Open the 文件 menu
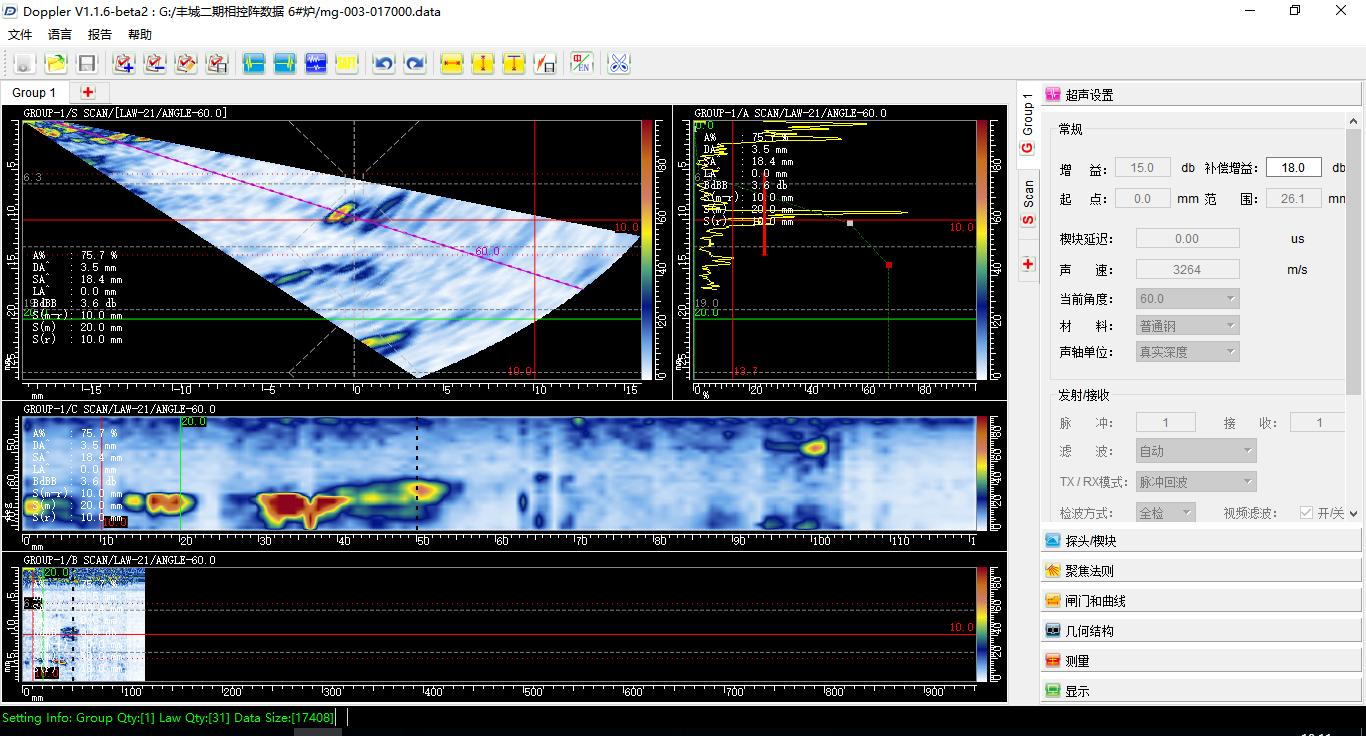This screenshot has width=1366, height=736. 20,35
